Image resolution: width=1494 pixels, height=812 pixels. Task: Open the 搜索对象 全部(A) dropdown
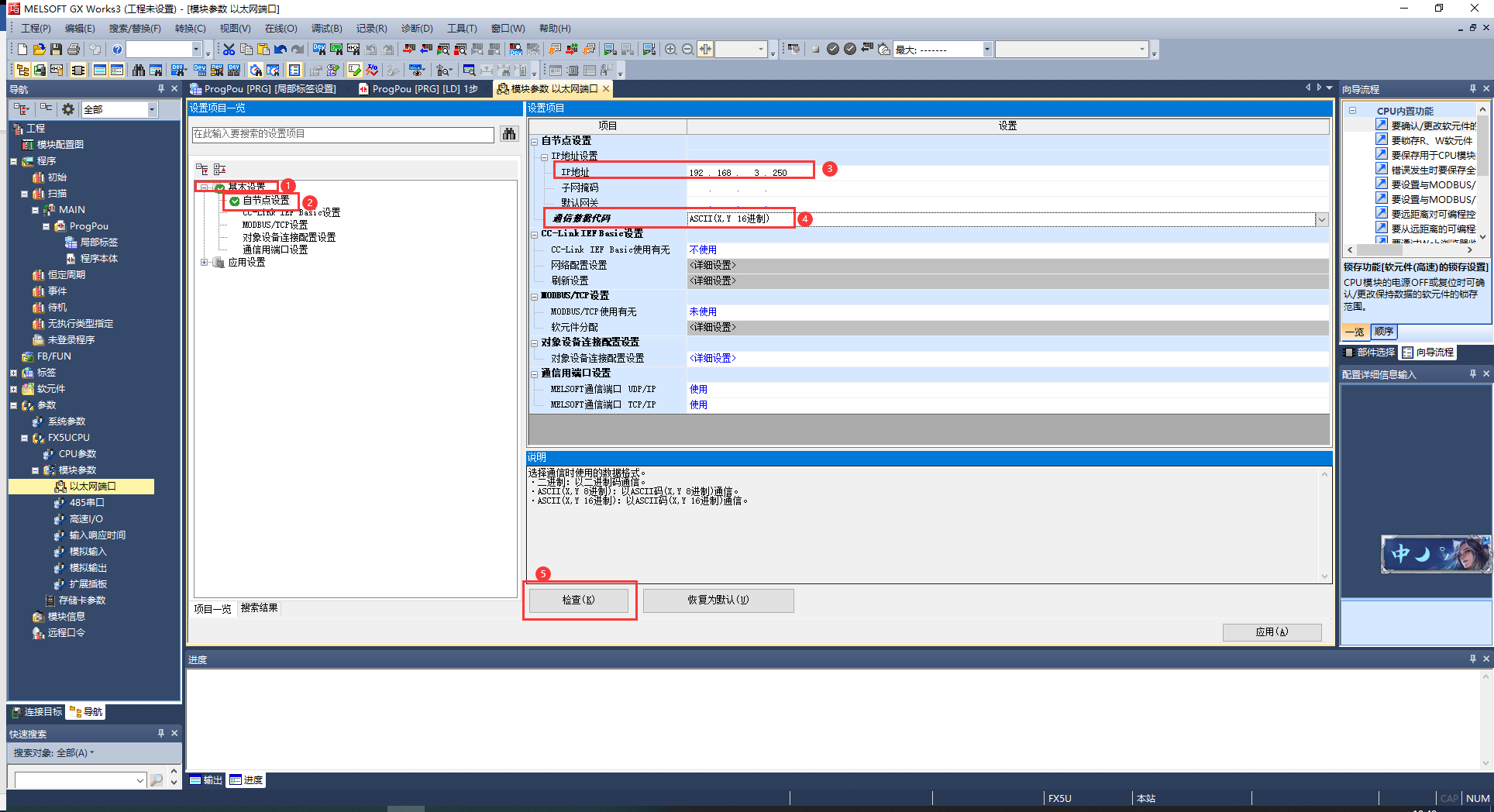pyautogui.click(x=53, y=753)
